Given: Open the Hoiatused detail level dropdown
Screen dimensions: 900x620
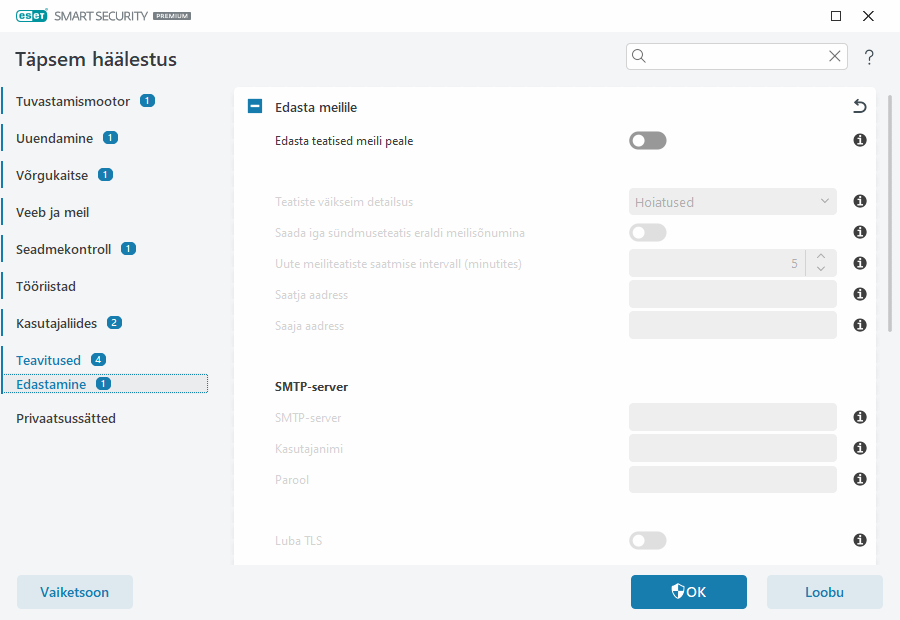Looking at the screenshot, I should tap(732, 202).
